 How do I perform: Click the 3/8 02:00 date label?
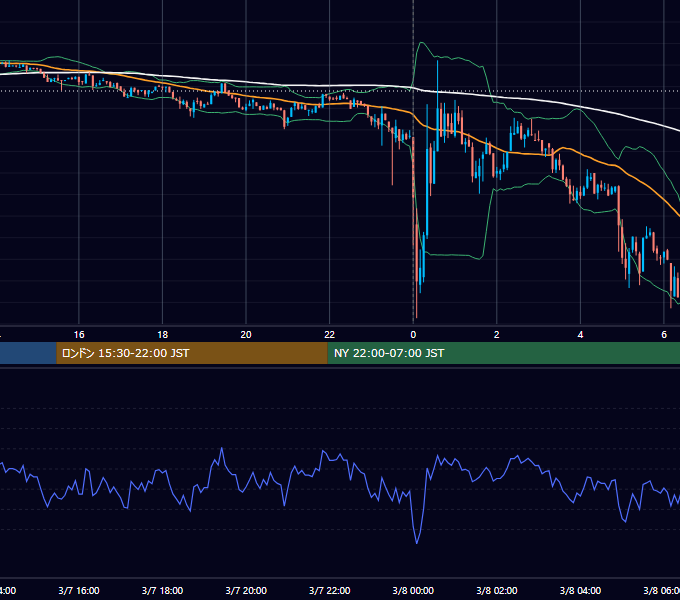(x=497, y=590)
